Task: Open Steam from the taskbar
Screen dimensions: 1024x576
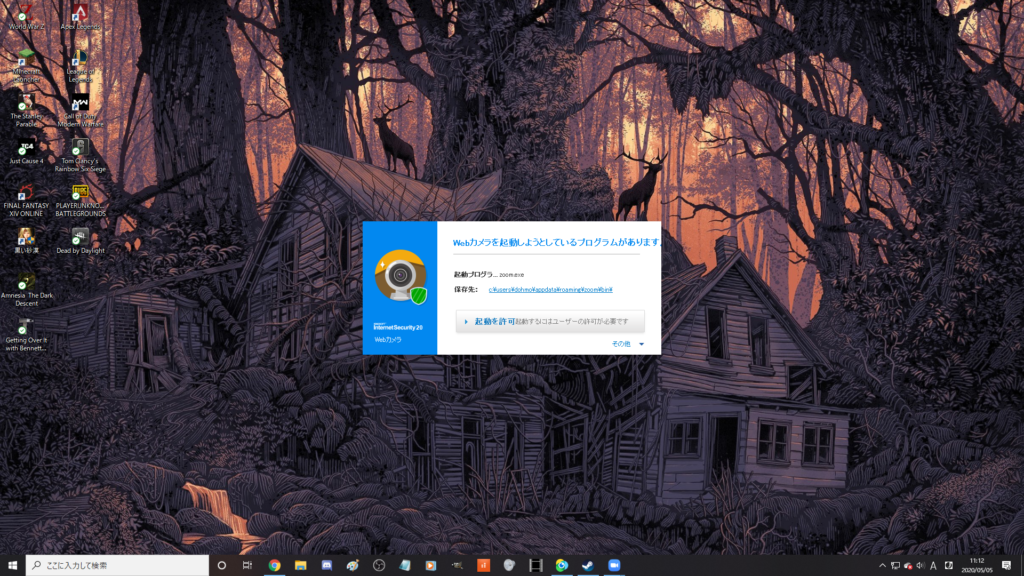Action: click(x=588, y=566)
